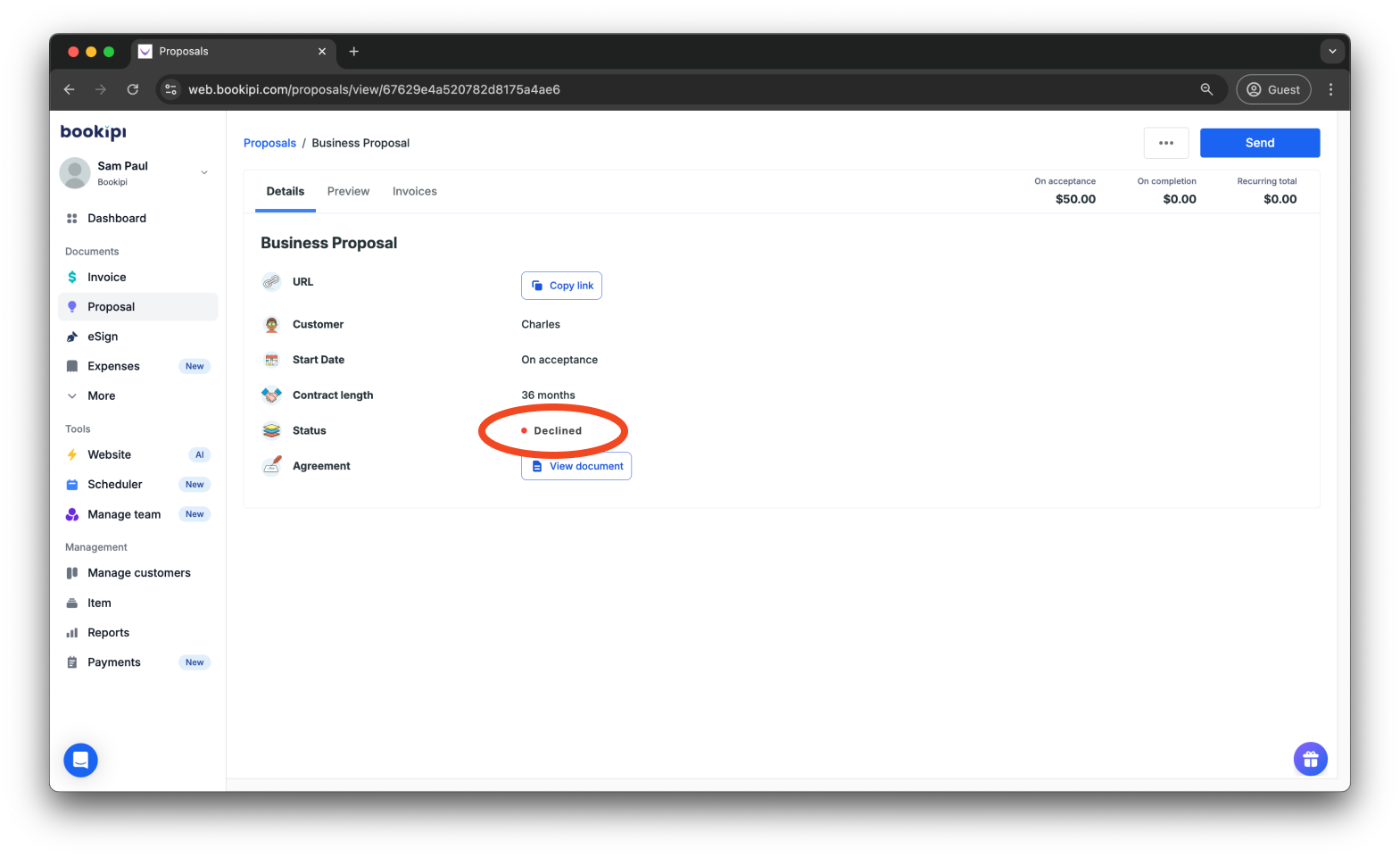Open the three-dots more options button
This screenshot has width=1400, height=857.
1166,143
